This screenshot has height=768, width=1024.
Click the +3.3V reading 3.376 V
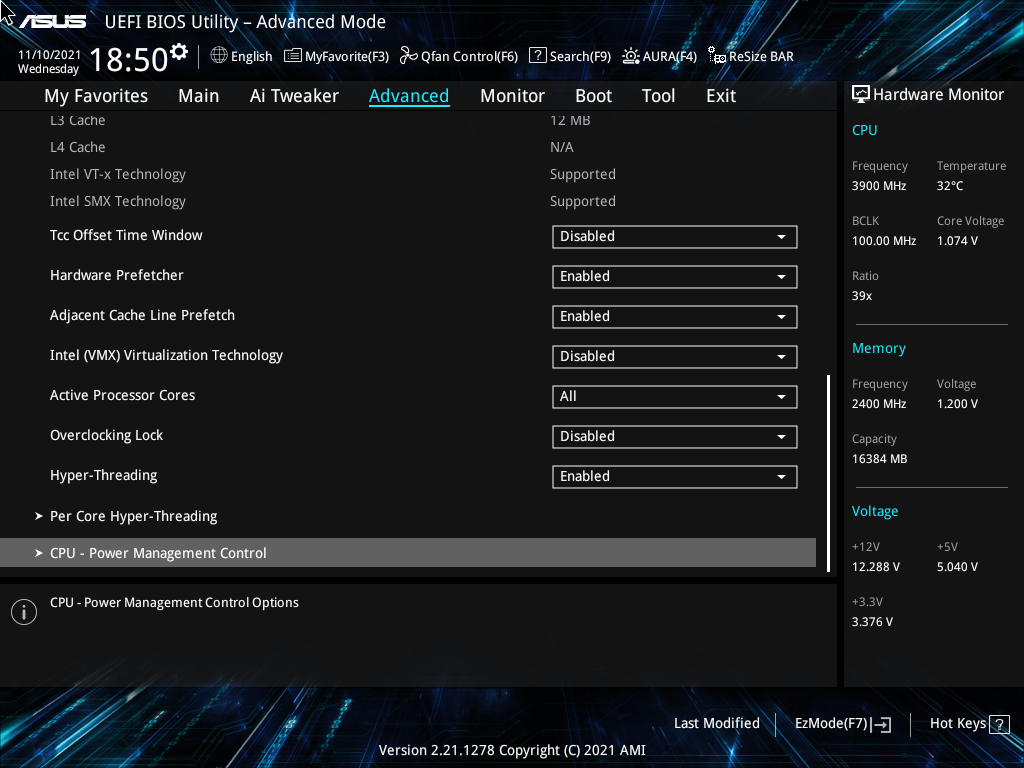tap(872, 622)
